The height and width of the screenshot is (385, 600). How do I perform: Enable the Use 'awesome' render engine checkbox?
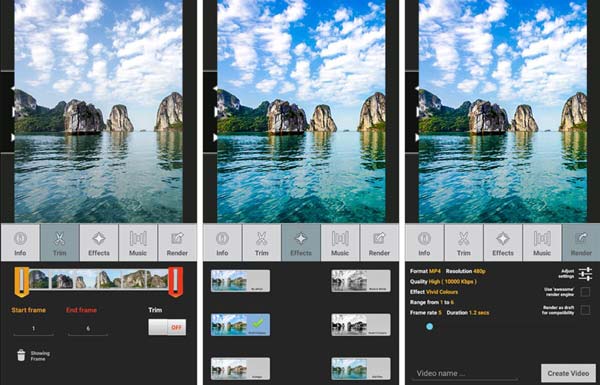(x=585, y=292)
